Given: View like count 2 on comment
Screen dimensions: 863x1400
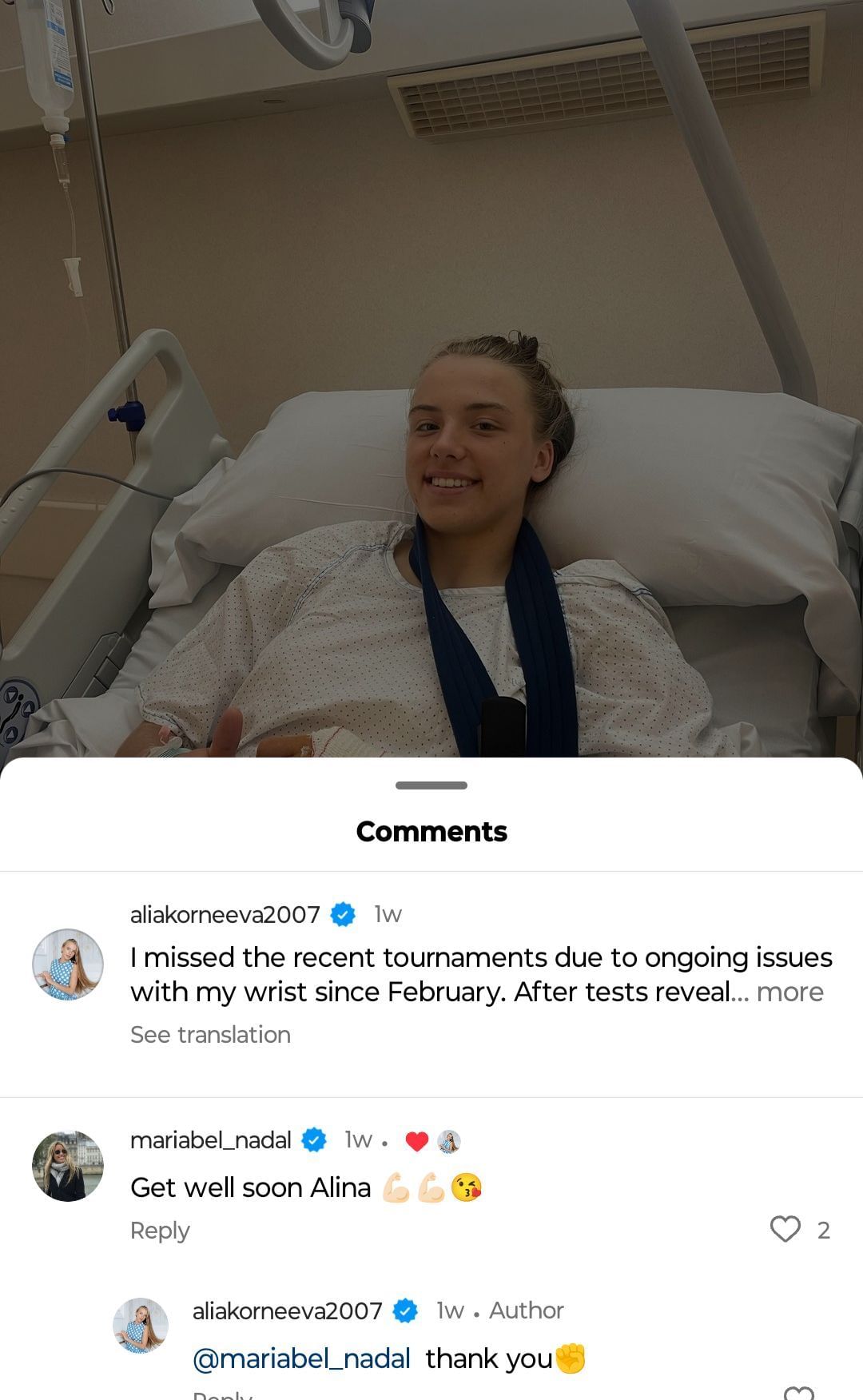Looking at the screenshot, I should (x=824, y=1230).
